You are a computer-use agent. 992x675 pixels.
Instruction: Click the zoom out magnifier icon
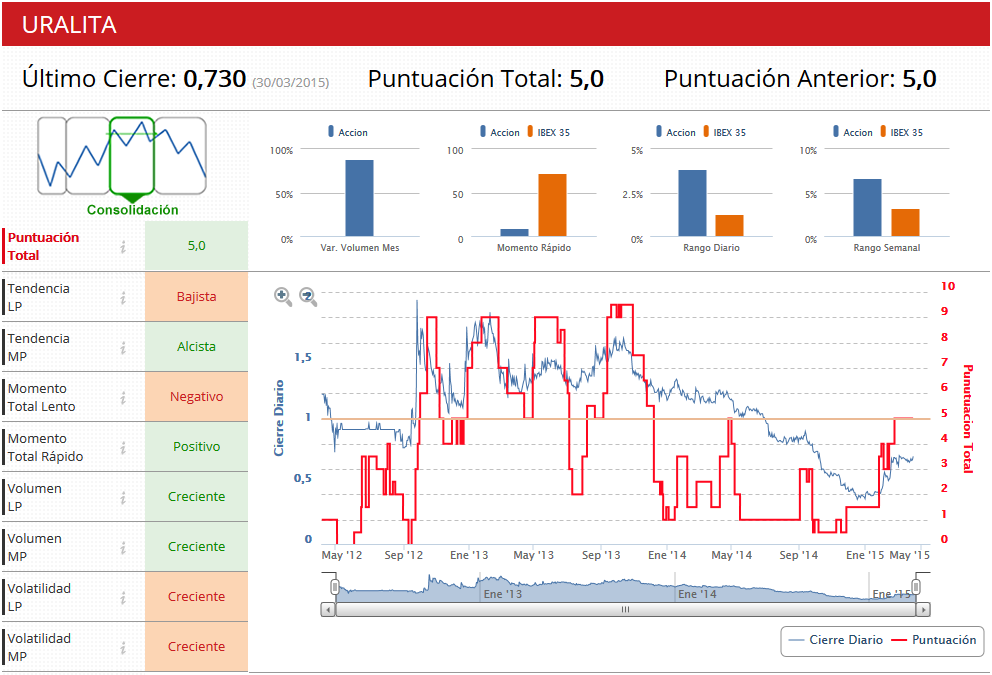pyautogui.click(x=308, y=296)
